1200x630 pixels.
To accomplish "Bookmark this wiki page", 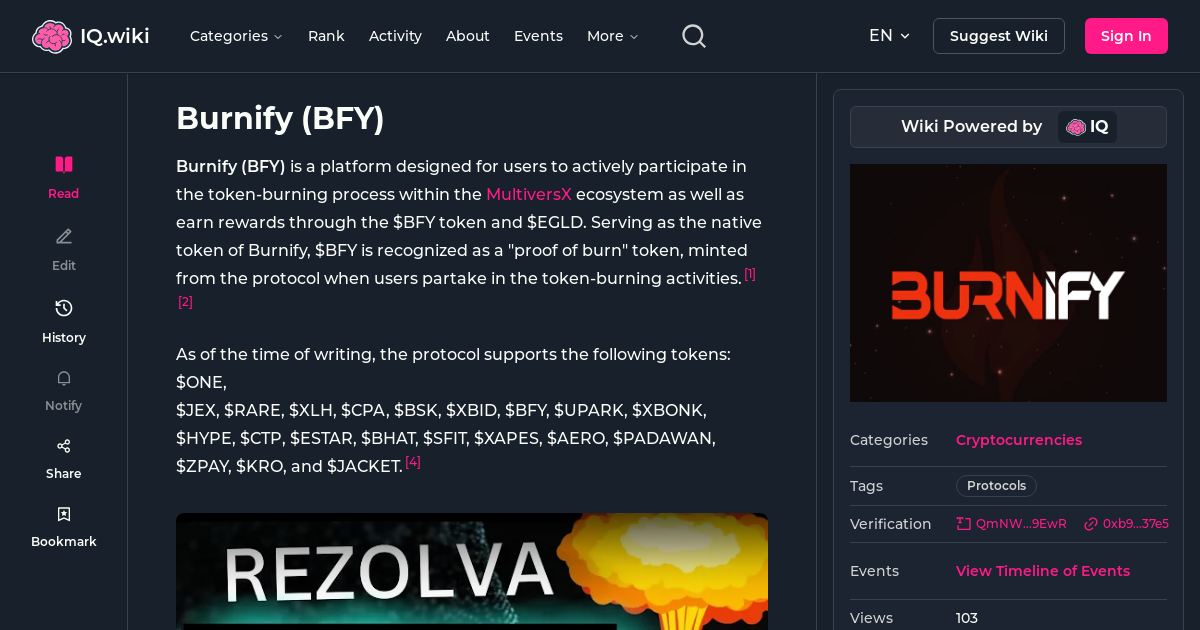I will click(63, 513).
